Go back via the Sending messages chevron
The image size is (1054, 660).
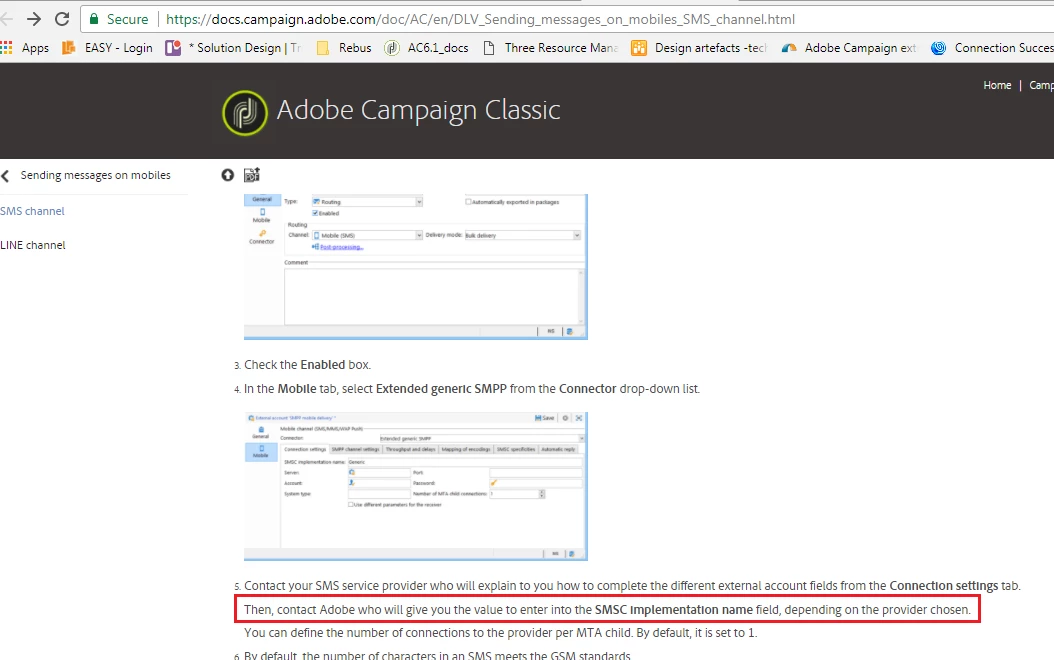5,176
